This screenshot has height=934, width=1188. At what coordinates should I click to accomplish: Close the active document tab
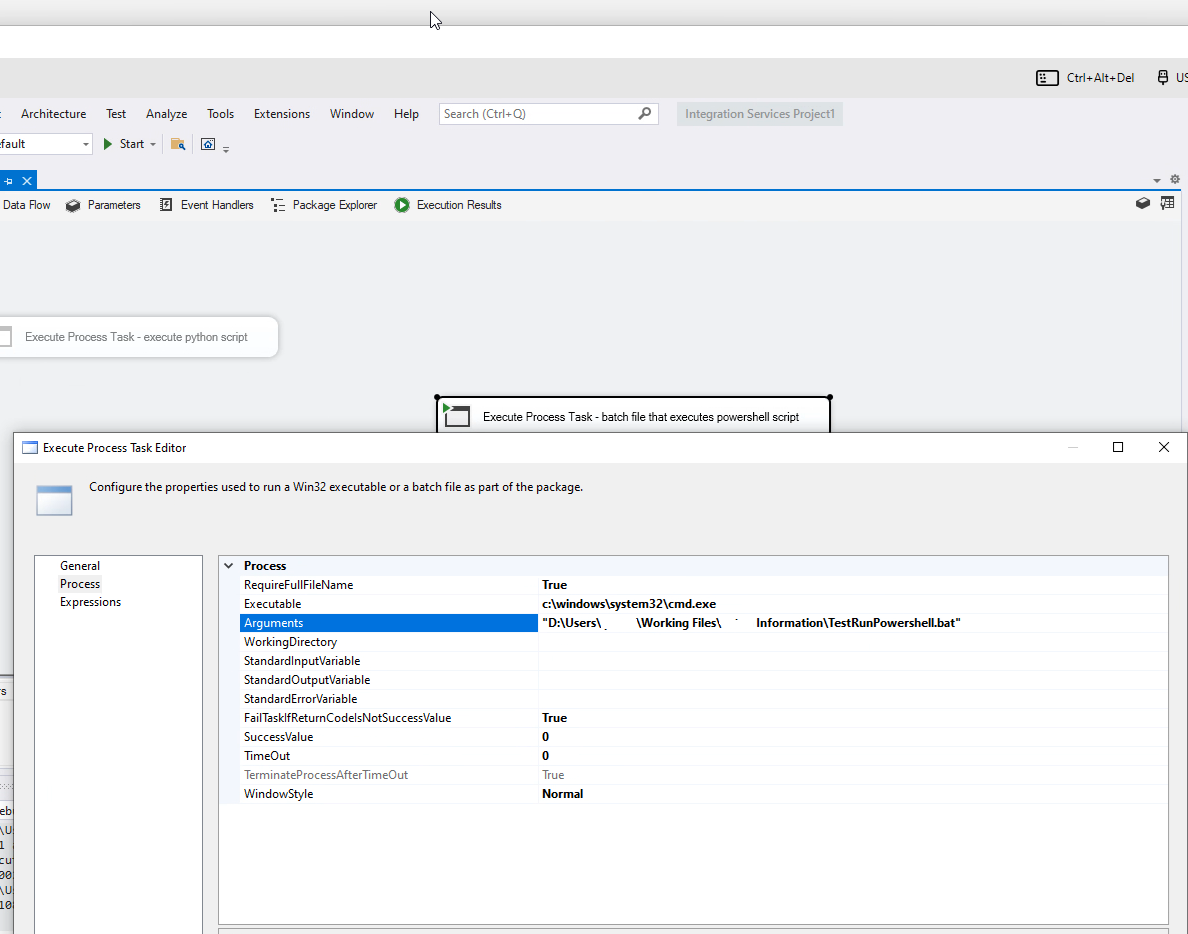coord(27,180)
